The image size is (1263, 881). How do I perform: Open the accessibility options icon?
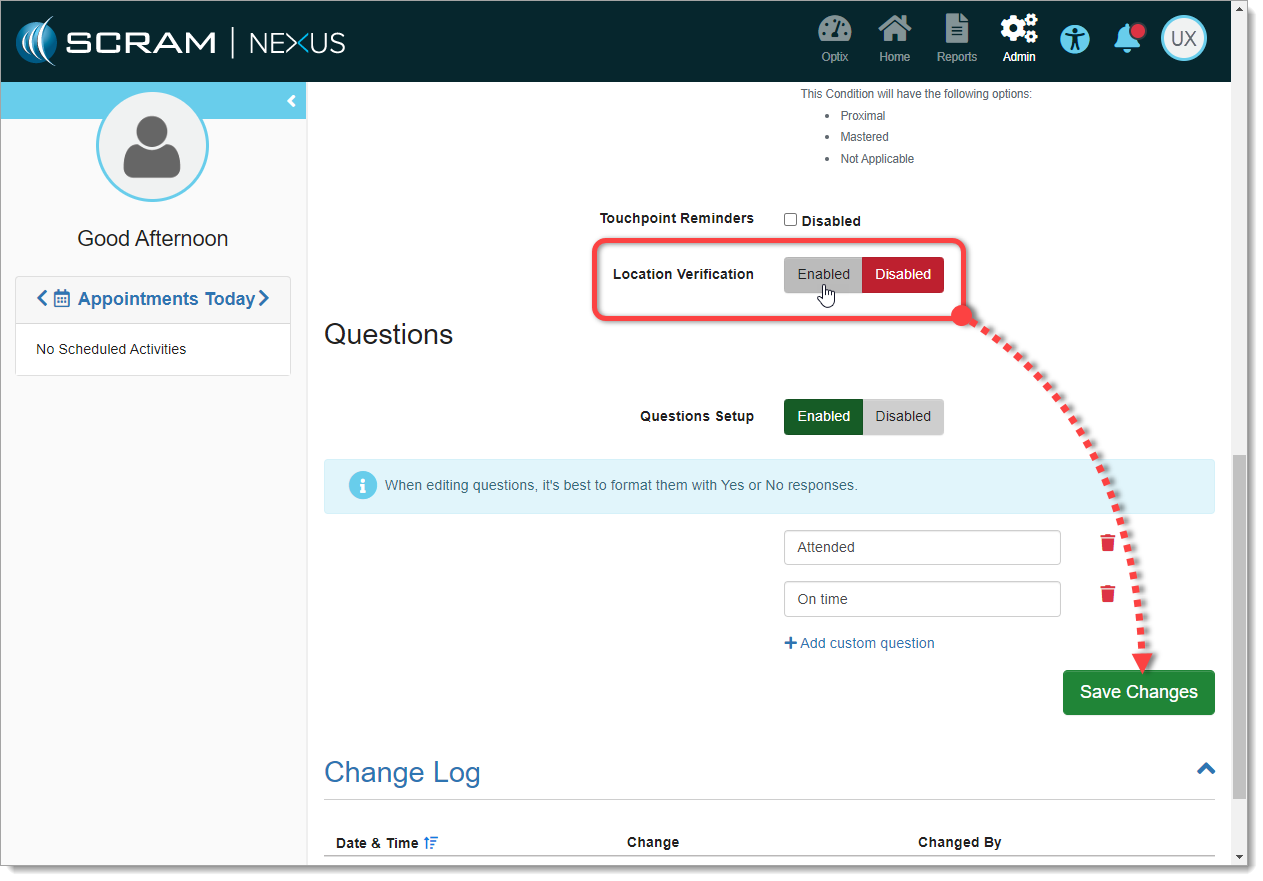coord(1075,40)
